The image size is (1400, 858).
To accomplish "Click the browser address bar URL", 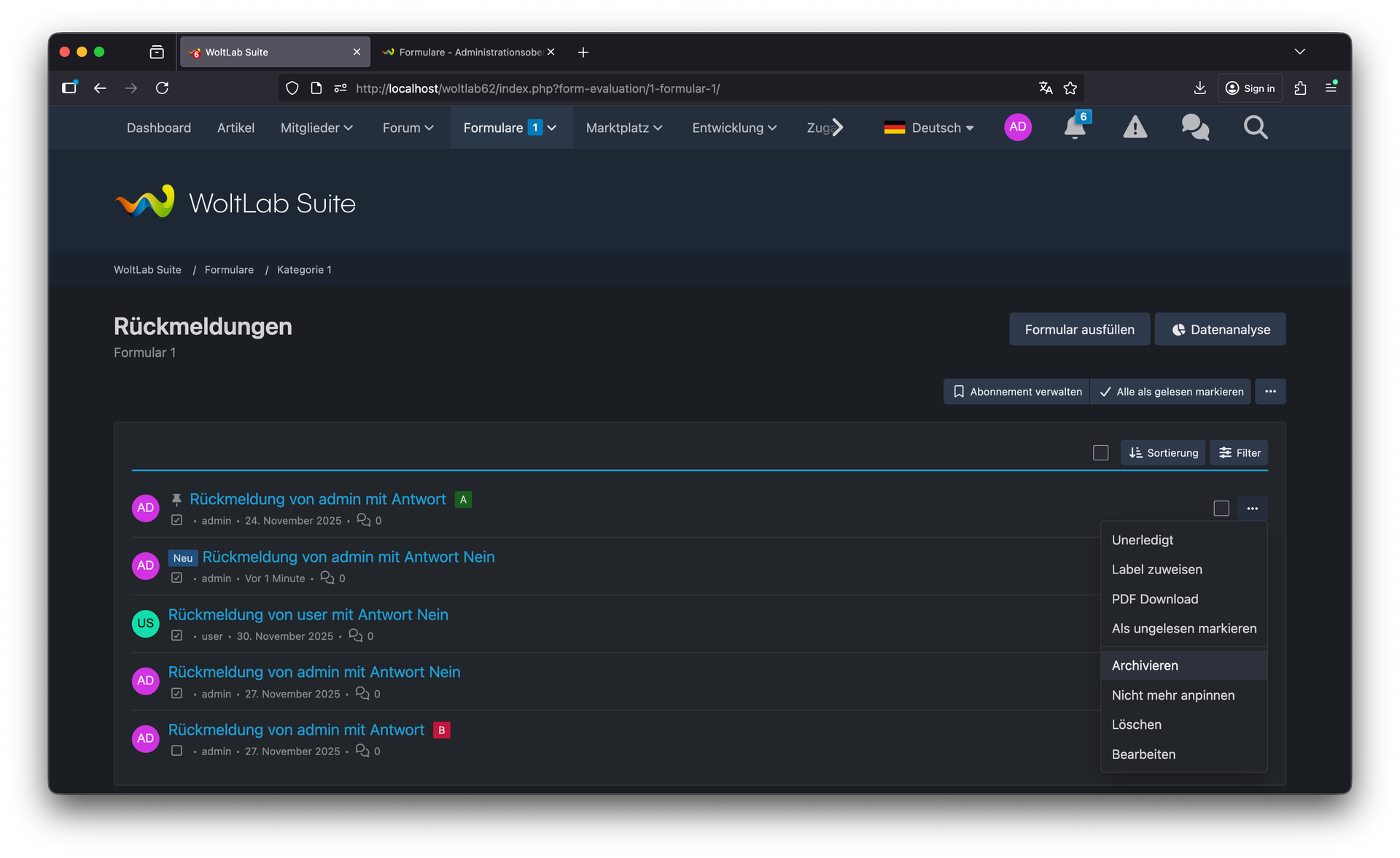I will [537, 88].
